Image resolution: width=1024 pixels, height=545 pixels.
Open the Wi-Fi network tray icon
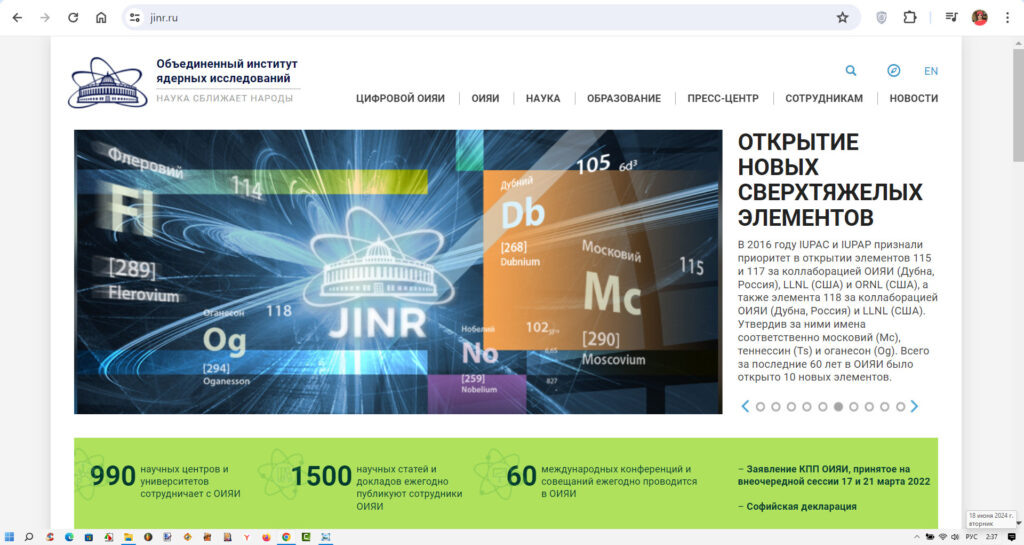[943, 537]
